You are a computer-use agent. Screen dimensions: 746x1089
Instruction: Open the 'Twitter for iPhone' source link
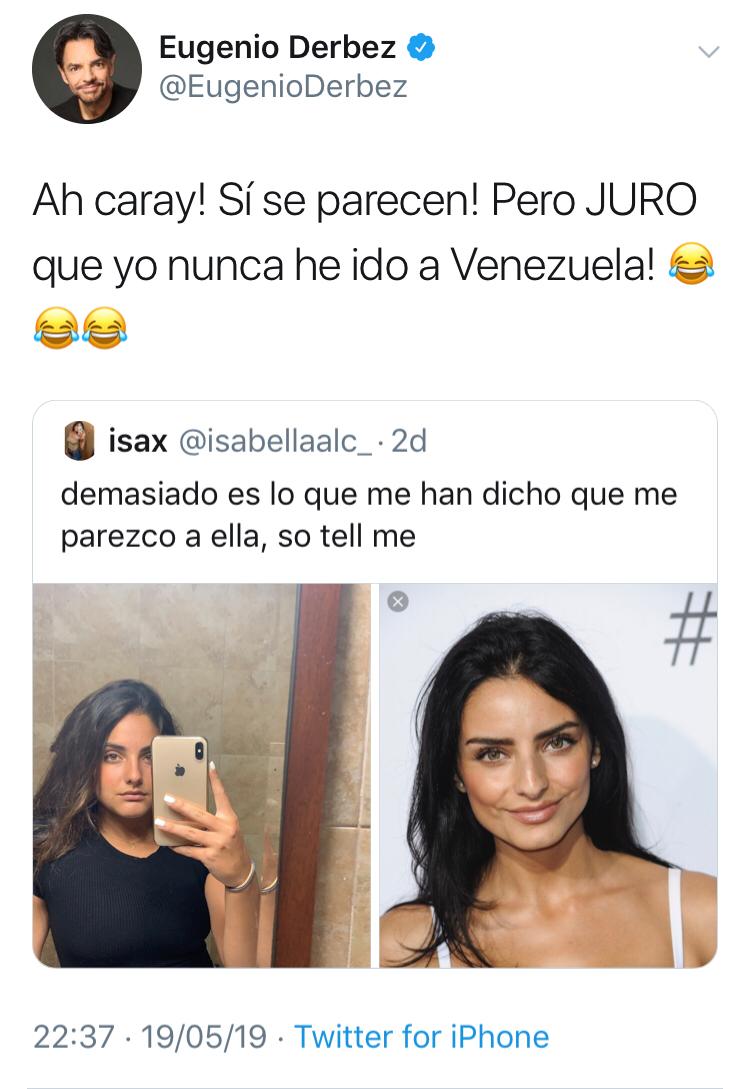coord(422,1037)
